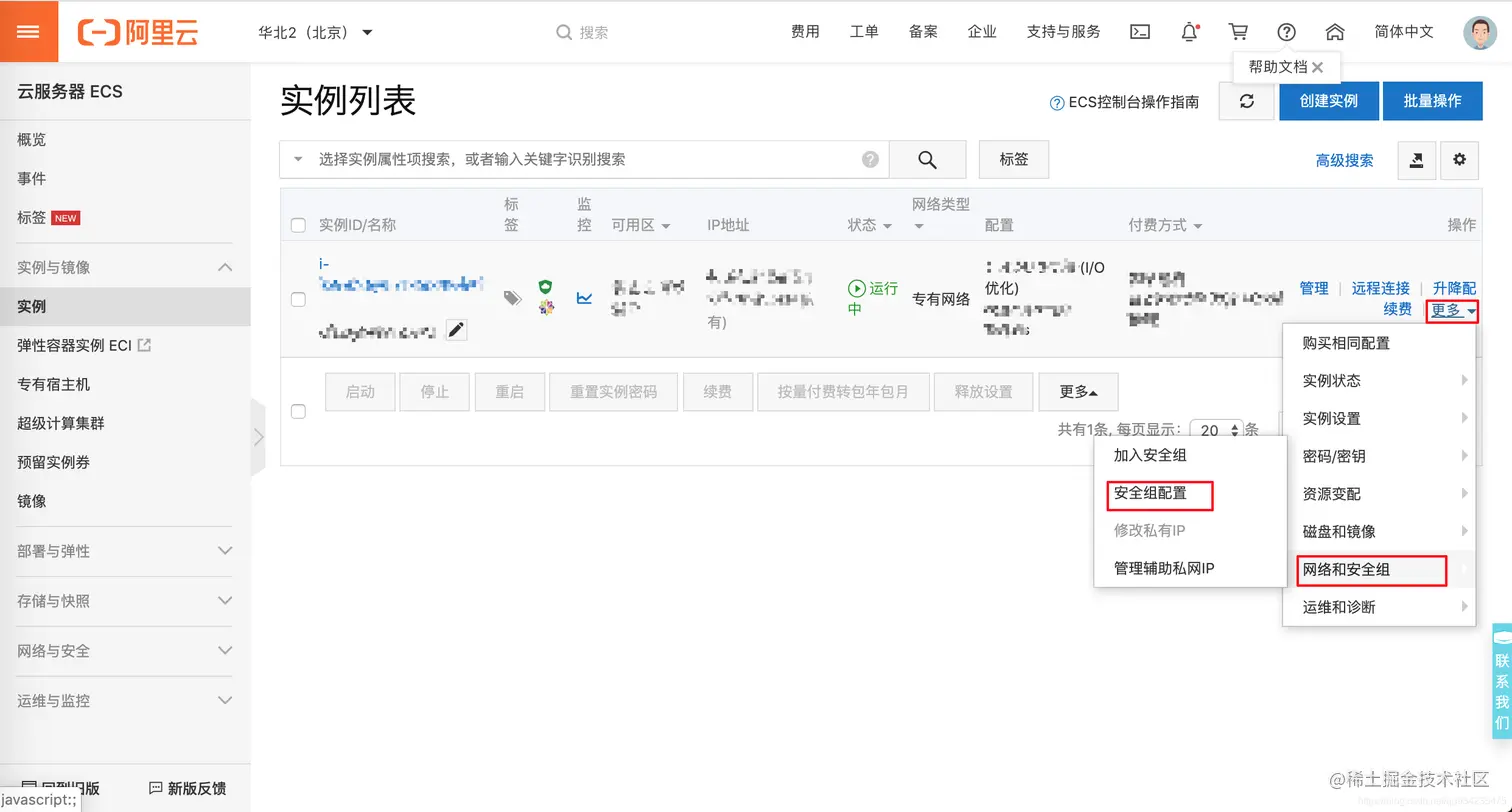Click the 联系我们 floating widget
1512x812 pixels.
[1501, 681]
